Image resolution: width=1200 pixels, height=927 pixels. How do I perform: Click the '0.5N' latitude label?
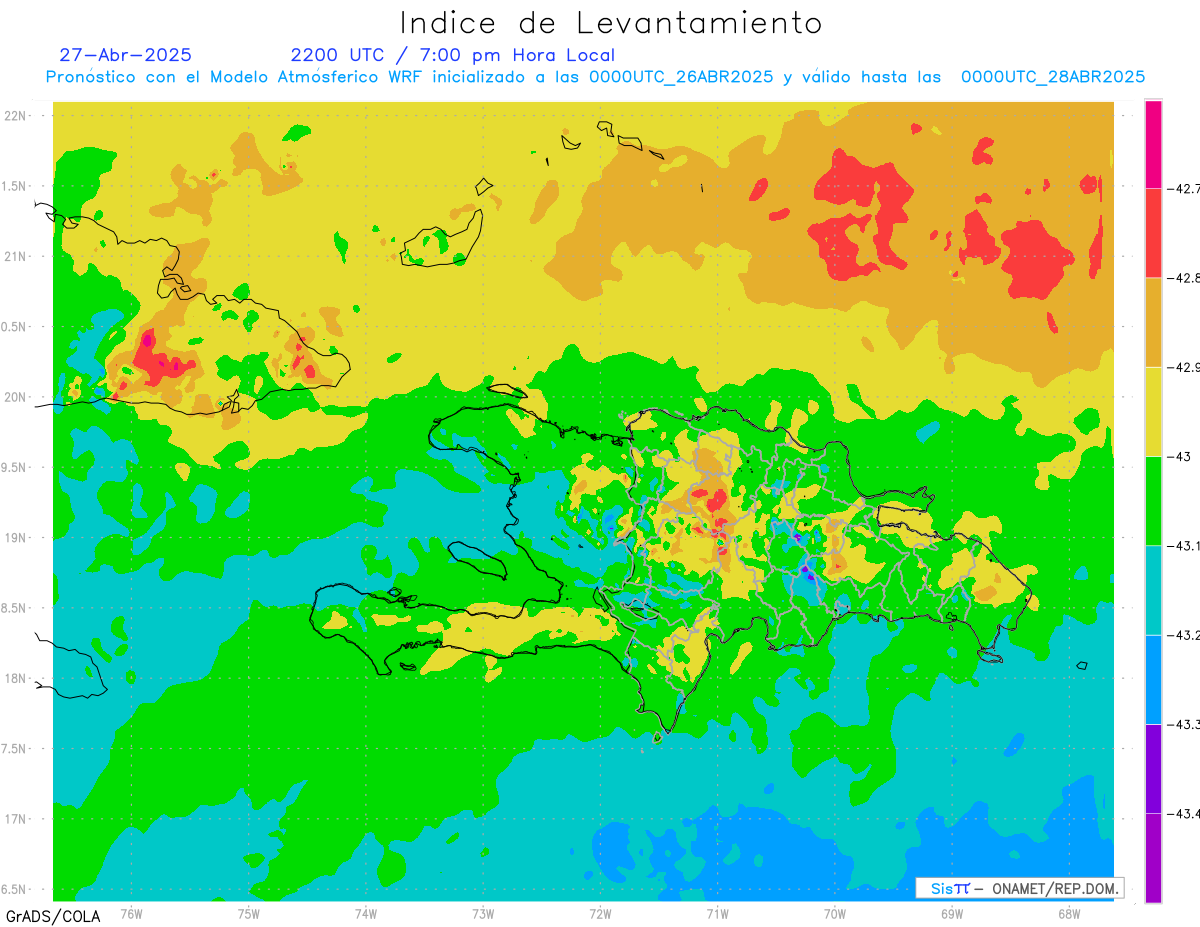[14, 327]
